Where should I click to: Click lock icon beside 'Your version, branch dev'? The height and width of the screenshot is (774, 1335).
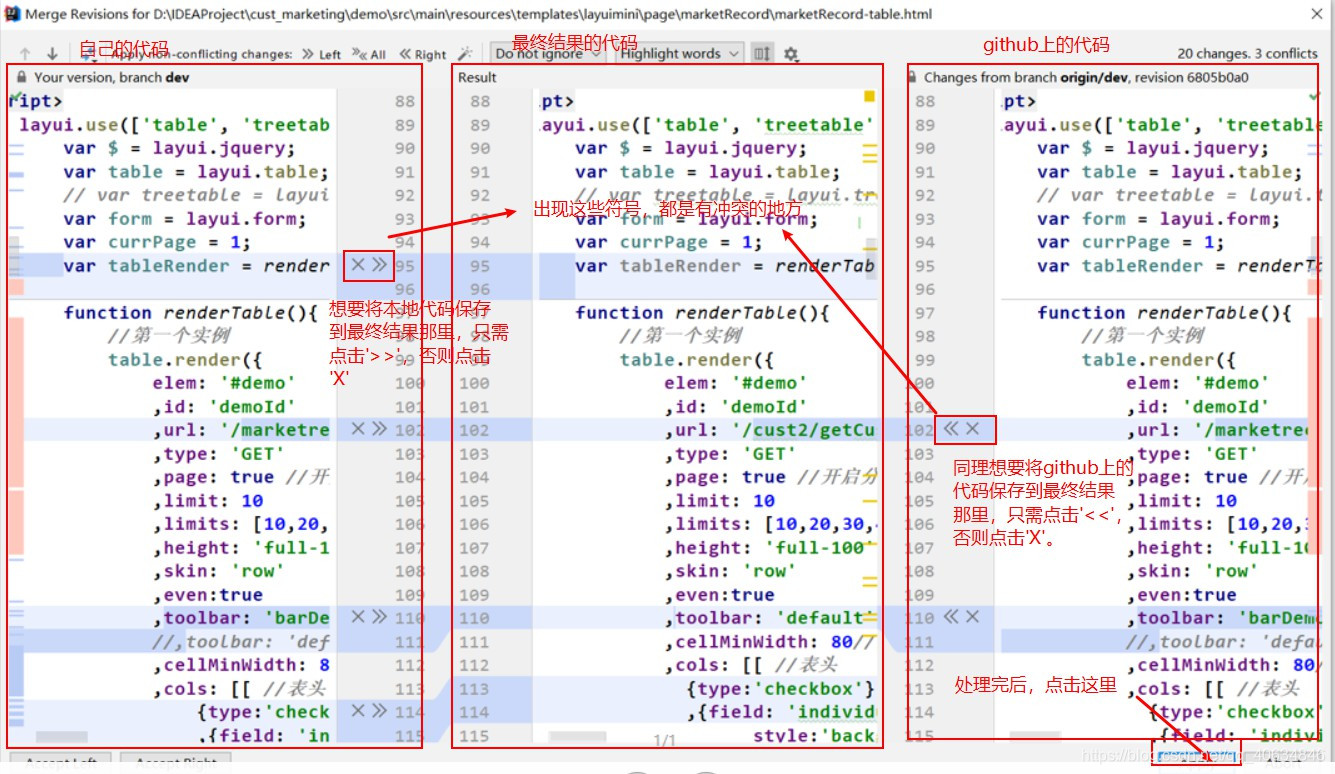tap(22, 77)
